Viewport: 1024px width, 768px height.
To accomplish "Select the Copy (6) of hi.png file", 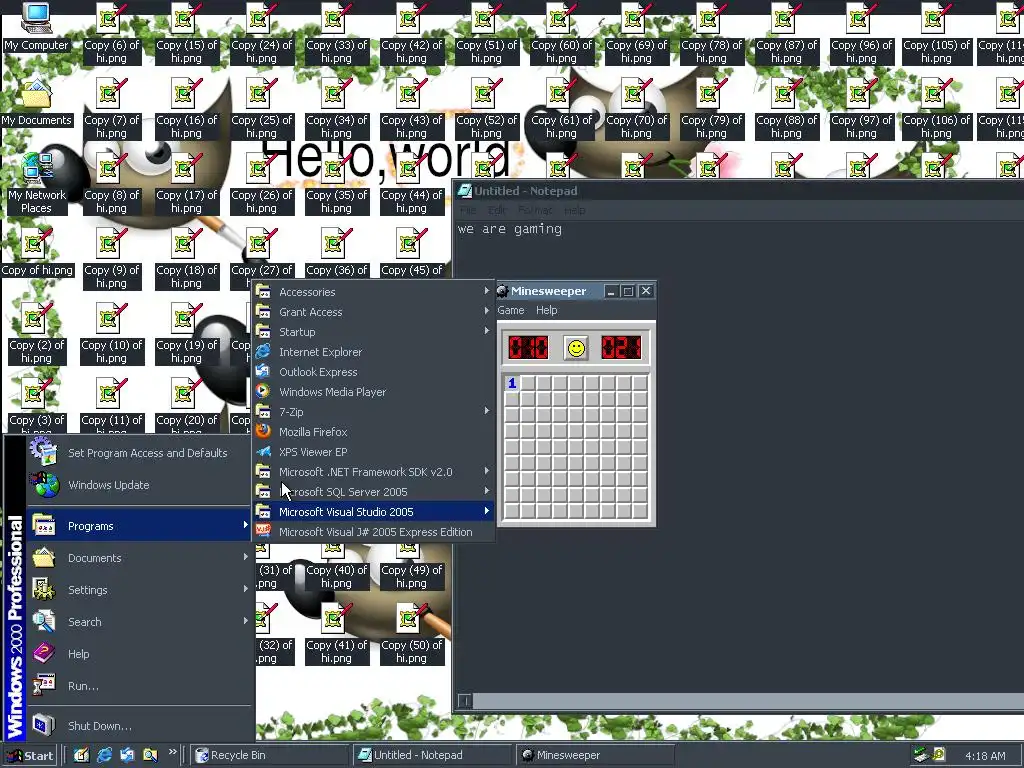I will (111, 33).
